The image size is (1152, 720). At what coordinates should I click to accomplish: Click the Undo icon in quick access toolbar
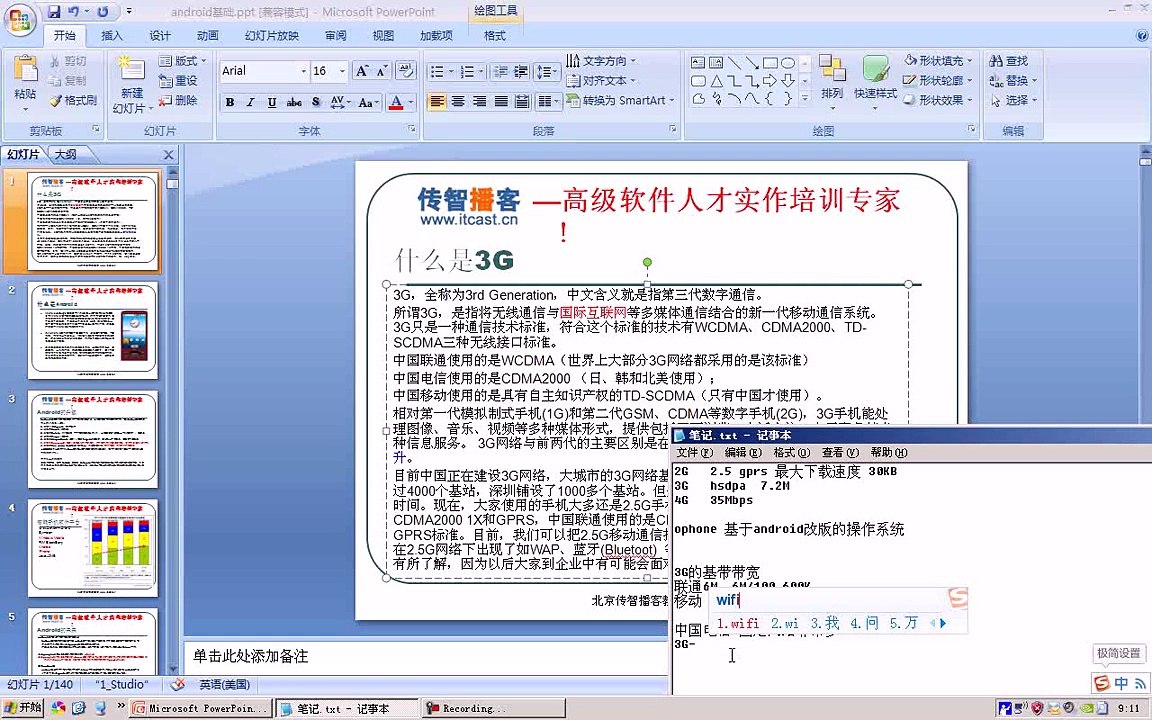click(73, 12)
